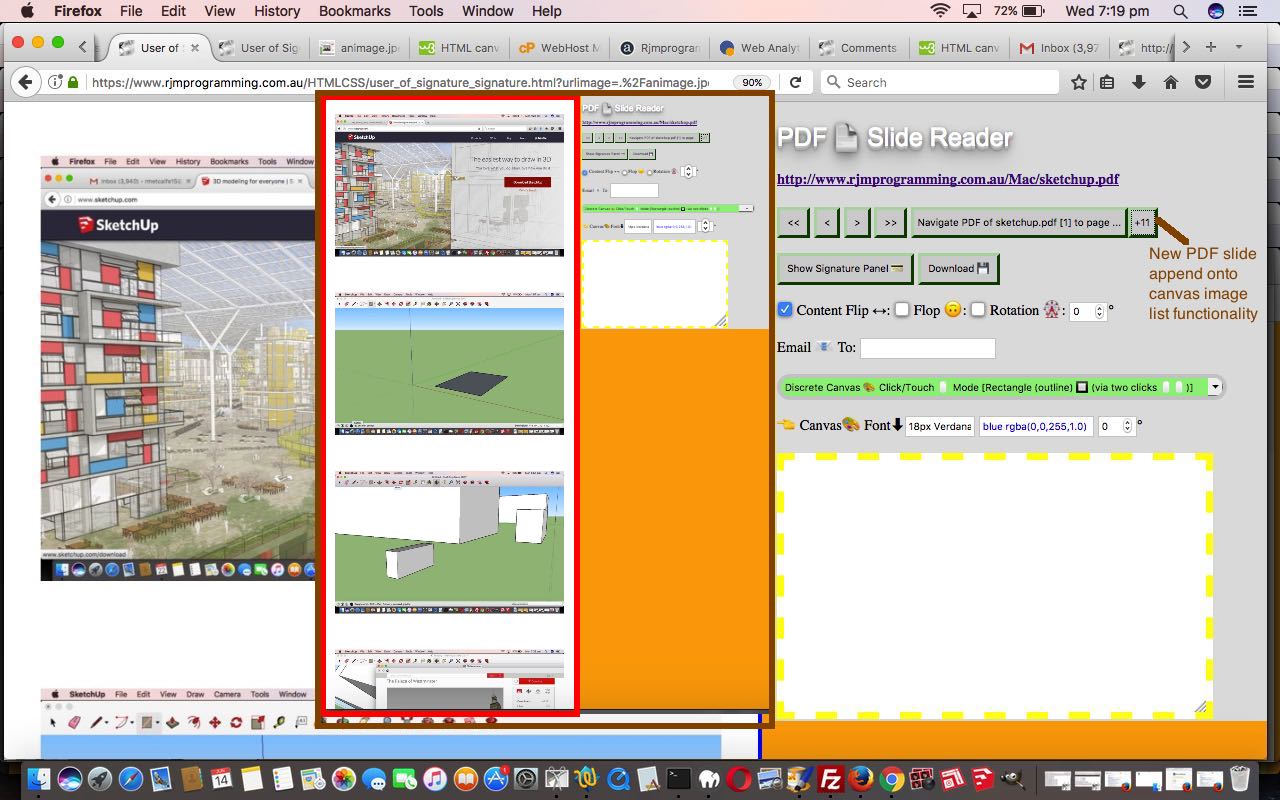Launch Siri from the Dock

pos(70,778)
